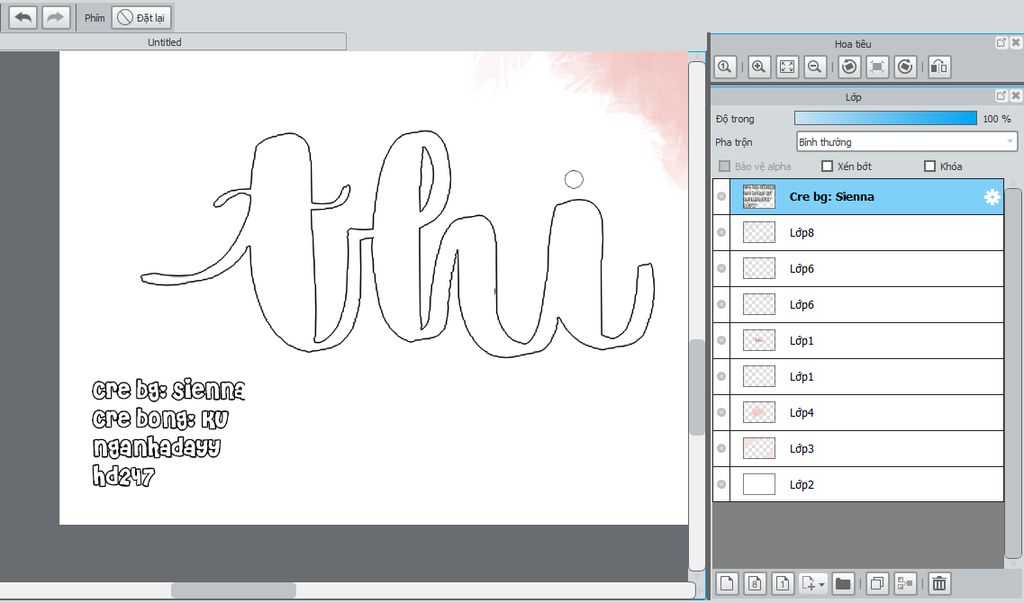Screen dimensions: 1024x603
Task: Add a new color layer
Action: point(727,583)
